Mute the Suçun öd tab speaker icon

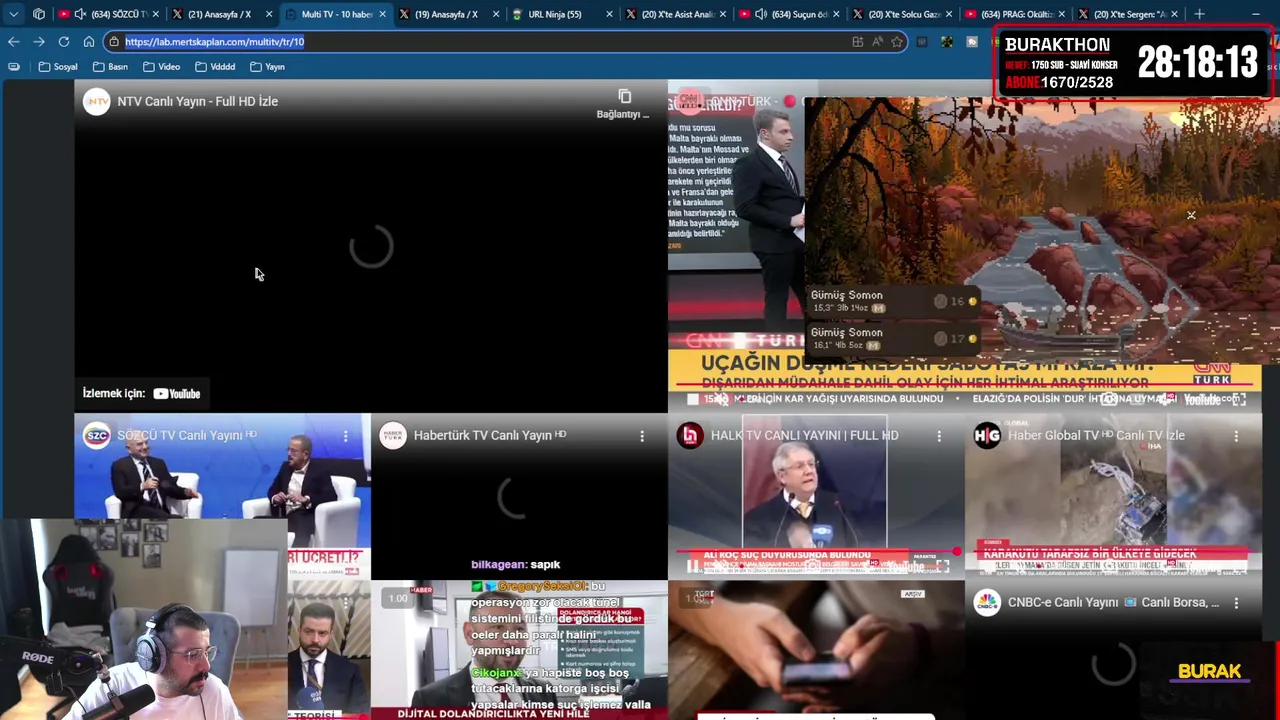pos(761,14)
